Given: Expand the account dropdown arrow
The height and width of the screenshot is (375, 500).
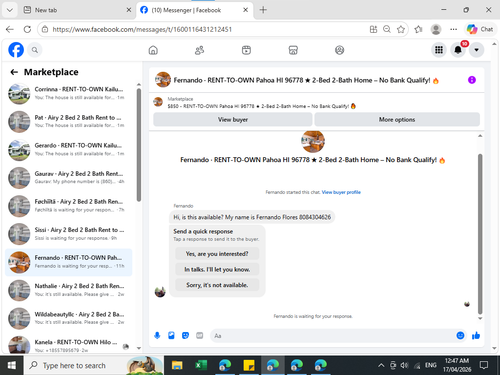Looking at the screenshot, I should (477, 50).
